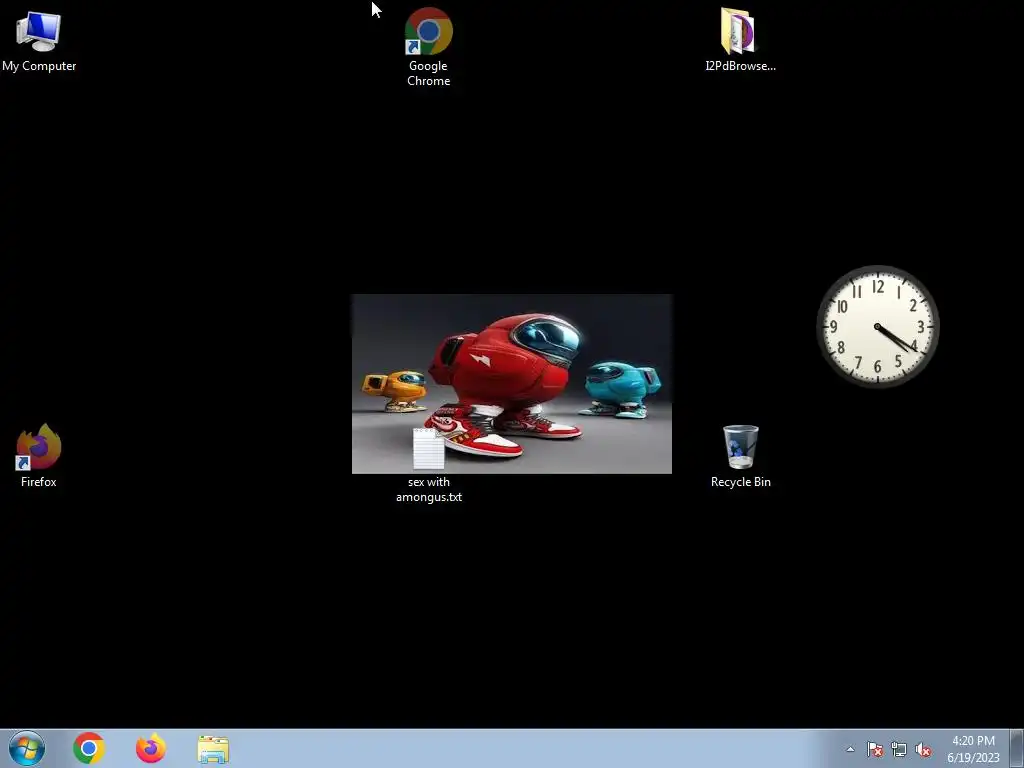Click the 'Google Chrome' desktop label text
Screen dimensions: 1024x768
tap(428, 73)
